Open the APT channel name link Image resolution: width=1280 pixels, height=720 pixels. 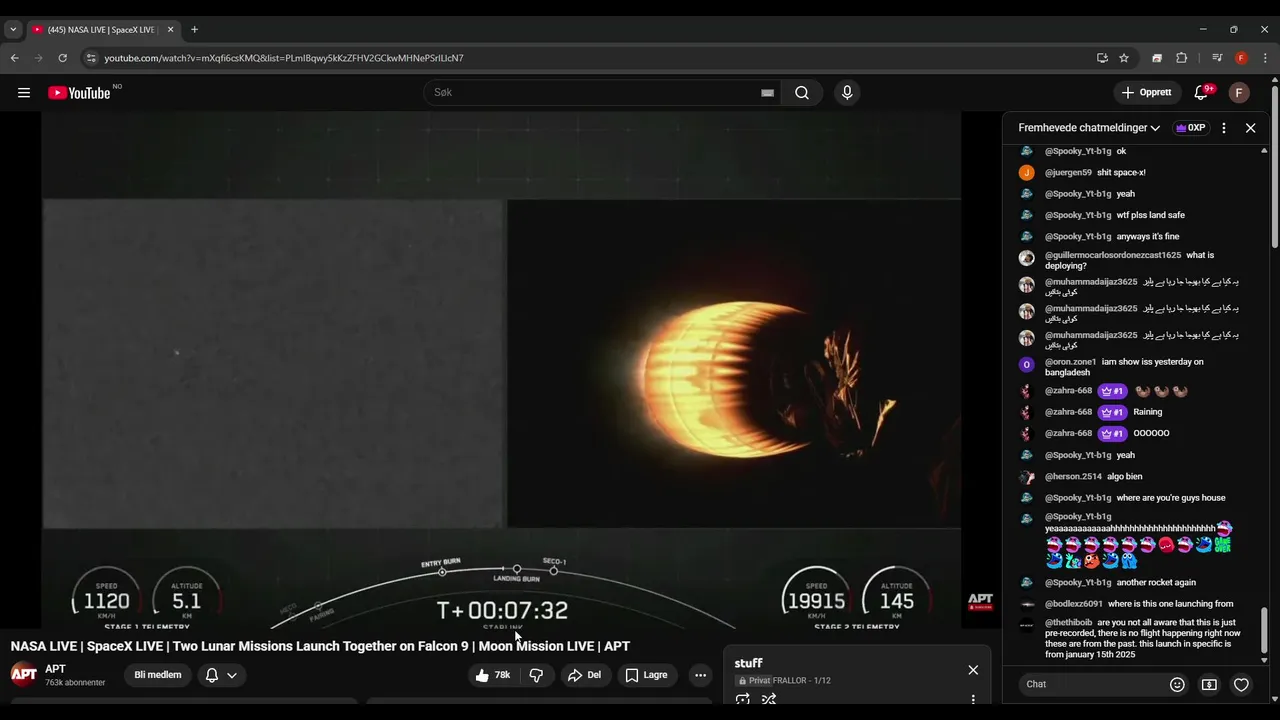55,669
